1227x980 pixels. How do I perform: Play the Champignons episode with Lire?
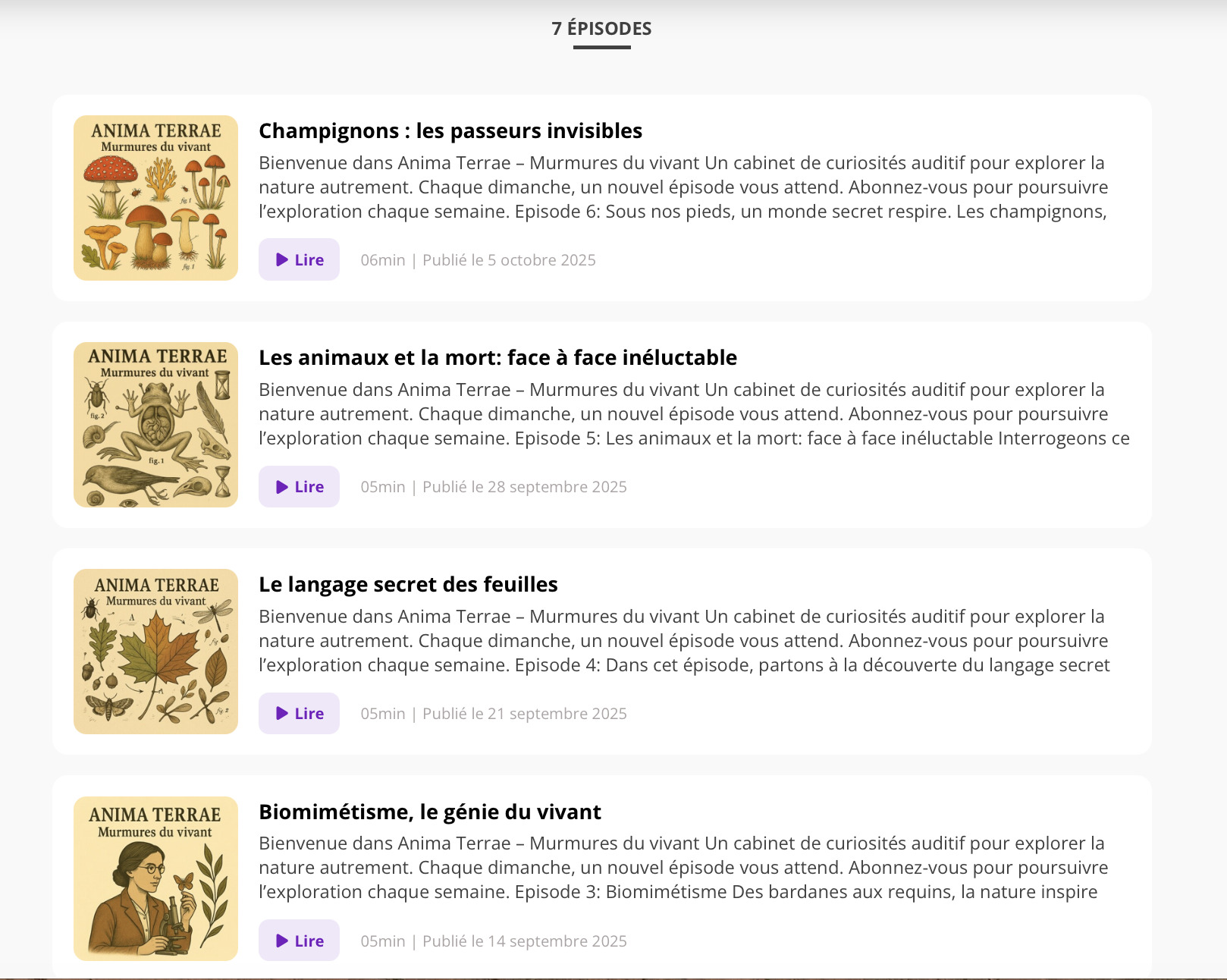click(299, 259)
